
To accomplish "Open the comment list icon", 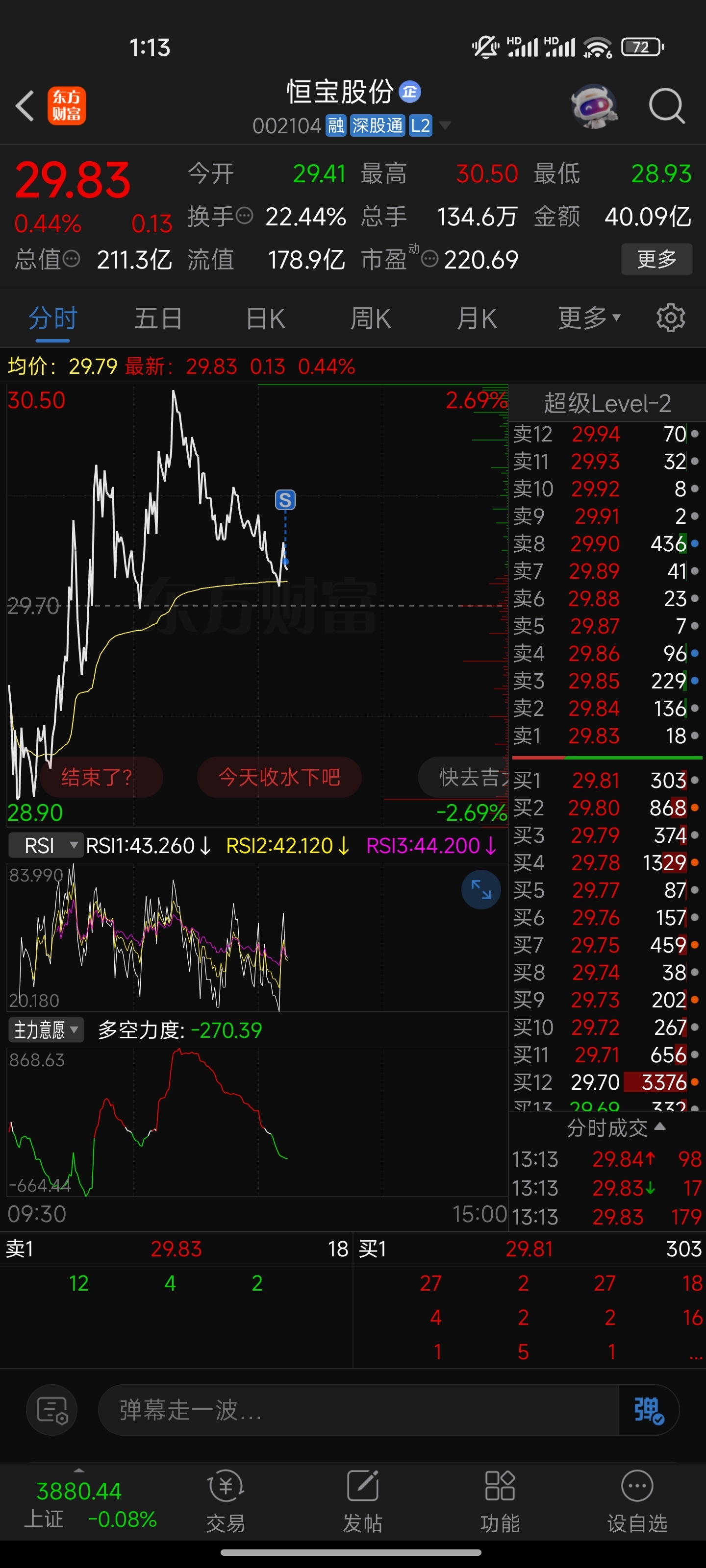I will (52, 1410).
